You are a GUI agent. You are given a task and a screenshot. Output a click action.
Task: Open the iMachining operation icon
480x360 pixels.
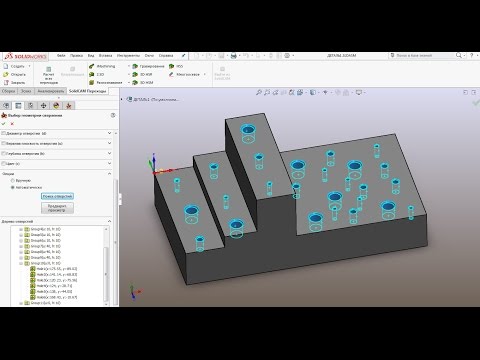point(92,66)
